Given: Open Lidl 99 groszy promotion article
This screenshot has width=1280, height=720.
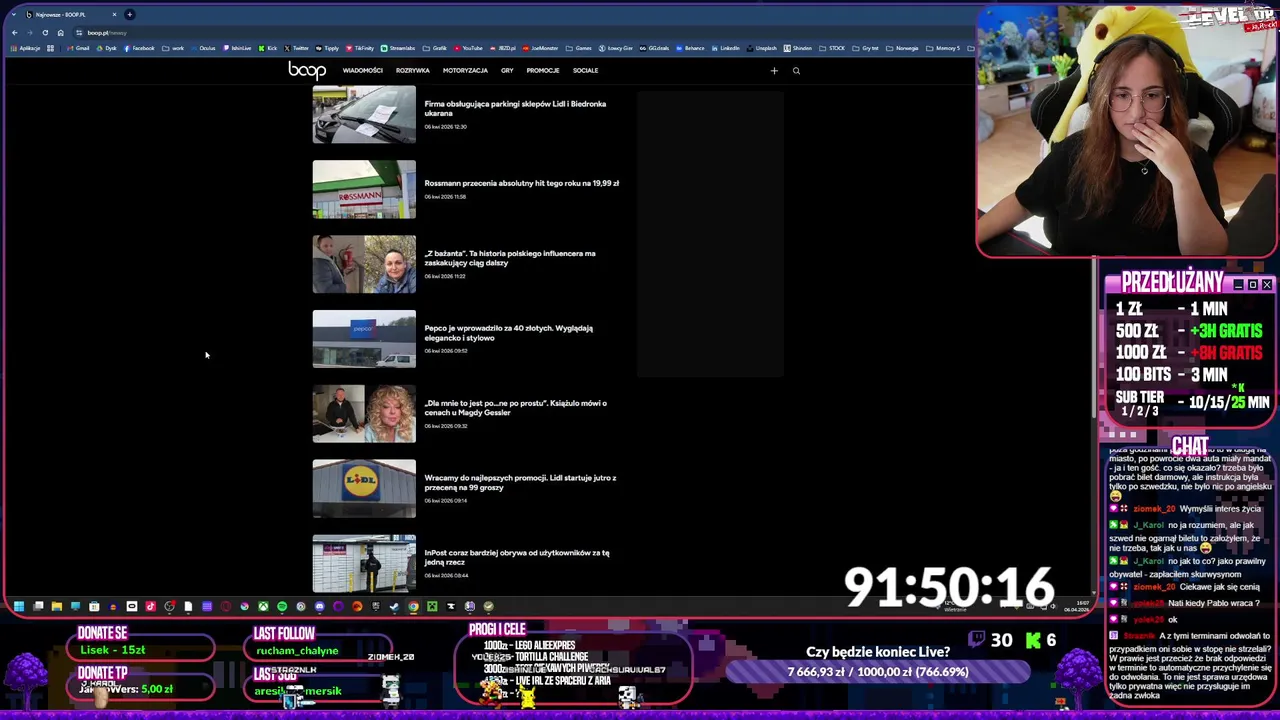Looking at the screenshot, I should pos(520,482).
